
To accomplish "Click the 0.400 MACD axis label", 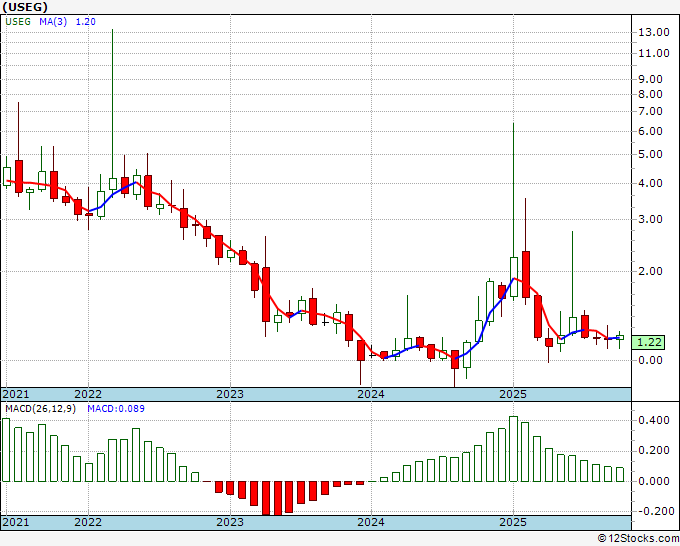I will (x=654, y=421).
